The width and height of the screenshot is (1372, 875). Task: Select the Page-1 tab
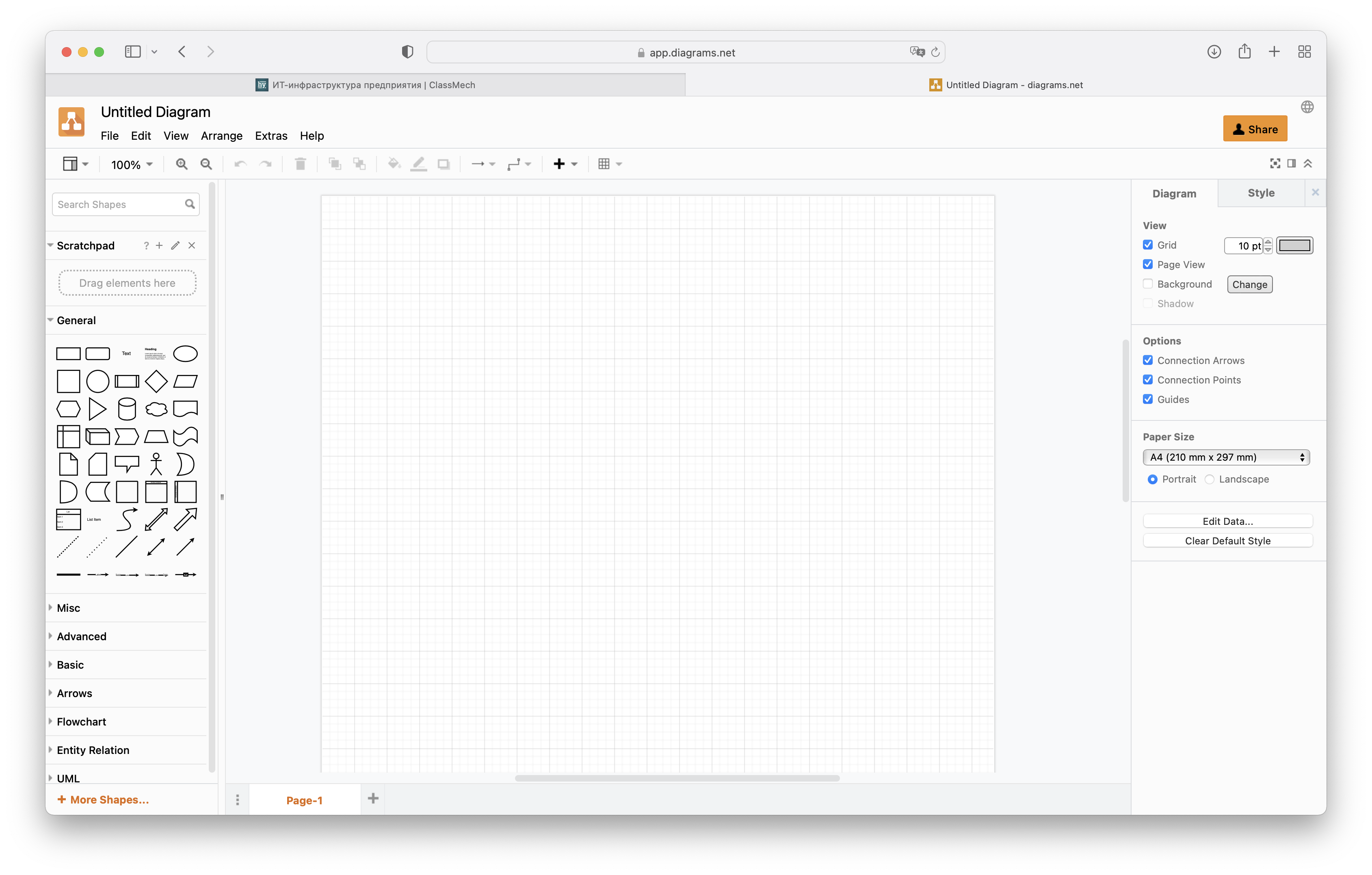click(x=304, y=800)
